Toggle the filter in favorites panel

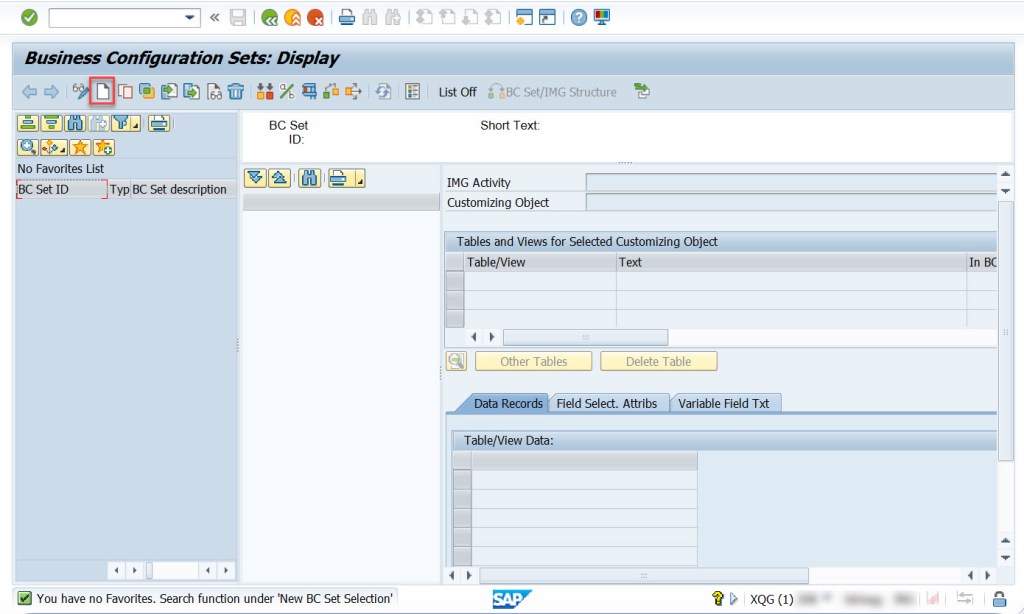(124, 123)
